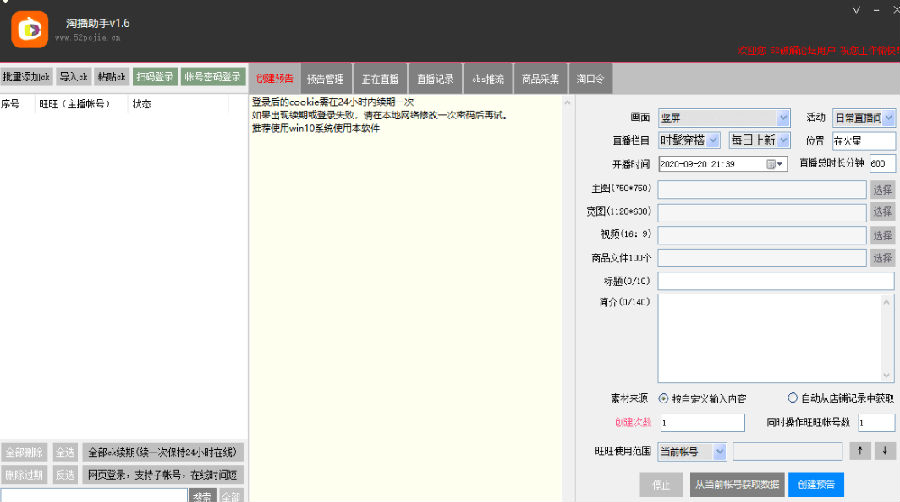The image size is (900, 502).
Task: Click 选择 button for 宽图 field
Action: 883,212
